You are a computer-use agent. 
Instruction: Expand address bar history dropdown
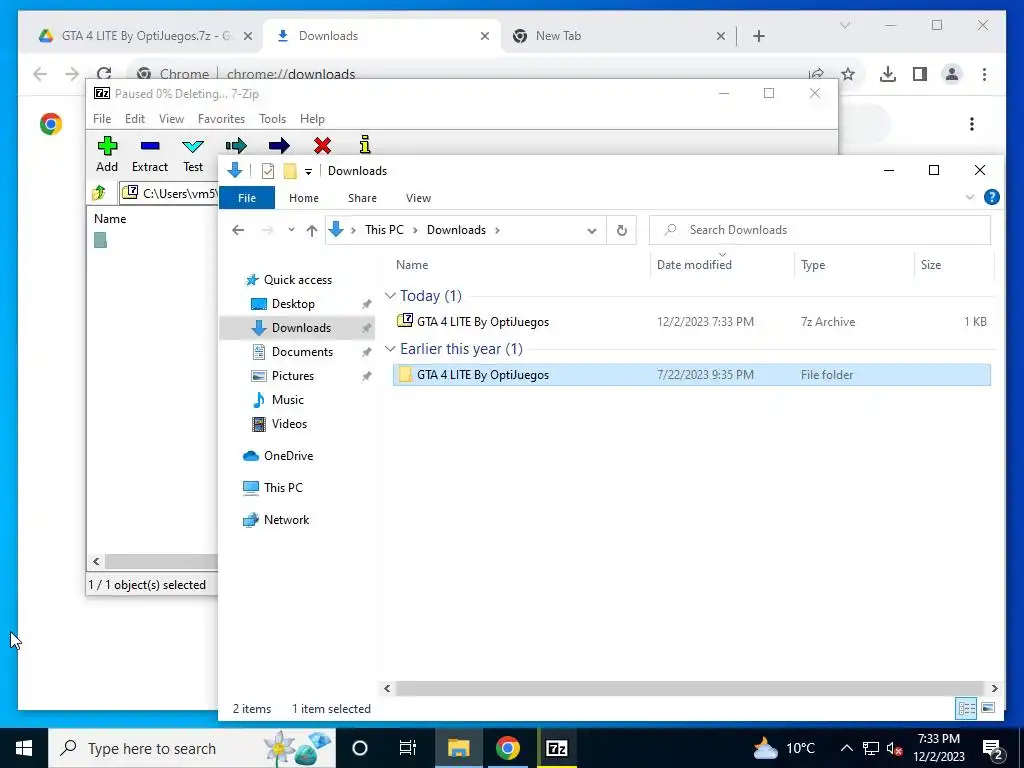point(592,231)
